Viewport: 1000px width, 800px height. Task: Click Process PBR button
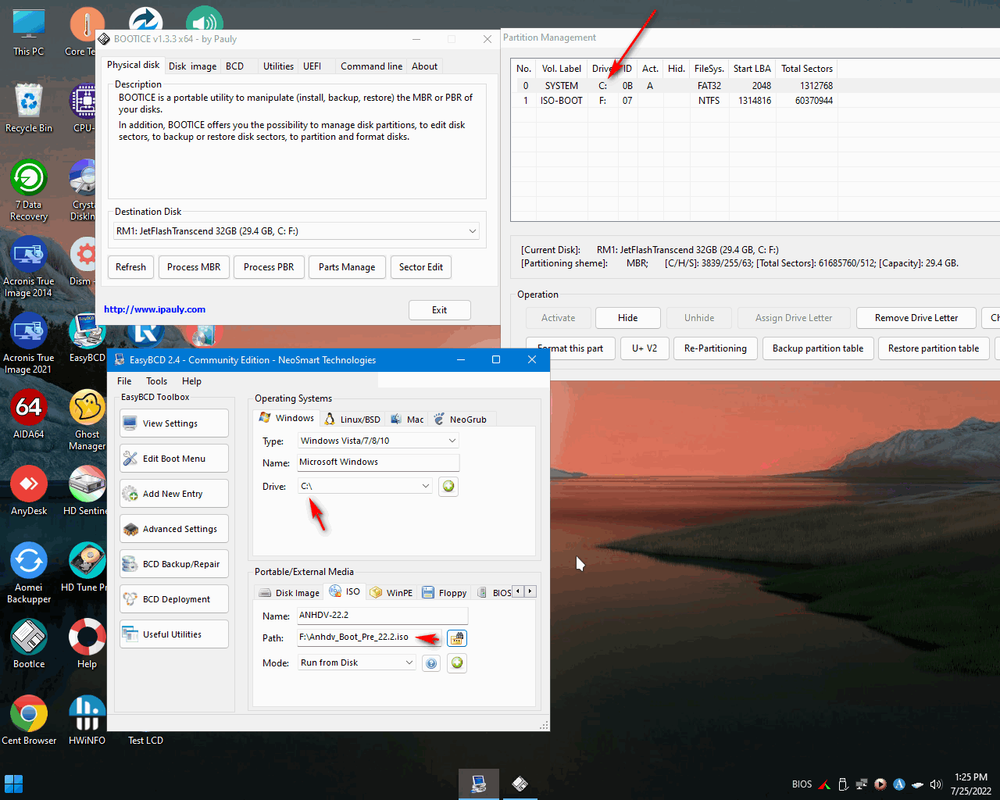click(268, 267)
